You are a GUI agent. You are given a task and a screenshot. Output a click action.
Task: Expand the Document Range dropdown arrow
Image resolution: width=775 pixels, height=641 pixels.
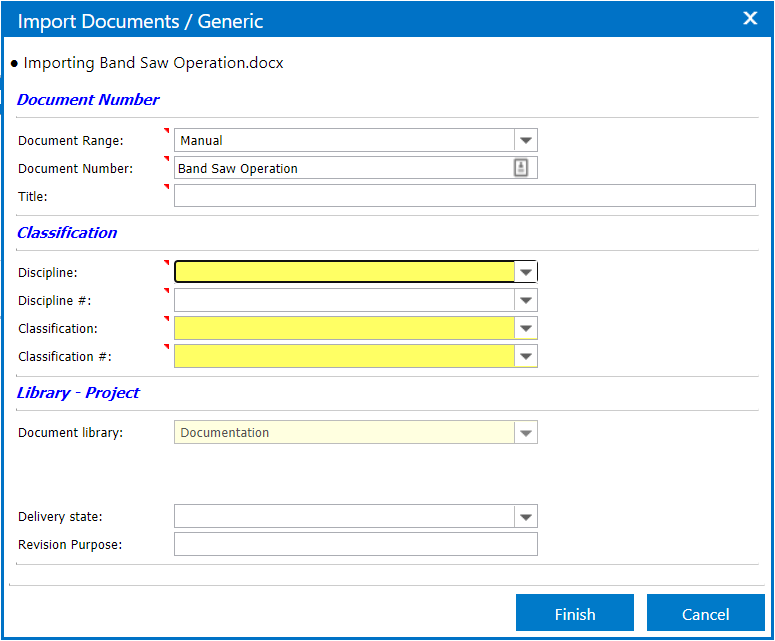[x=526, y=141]
